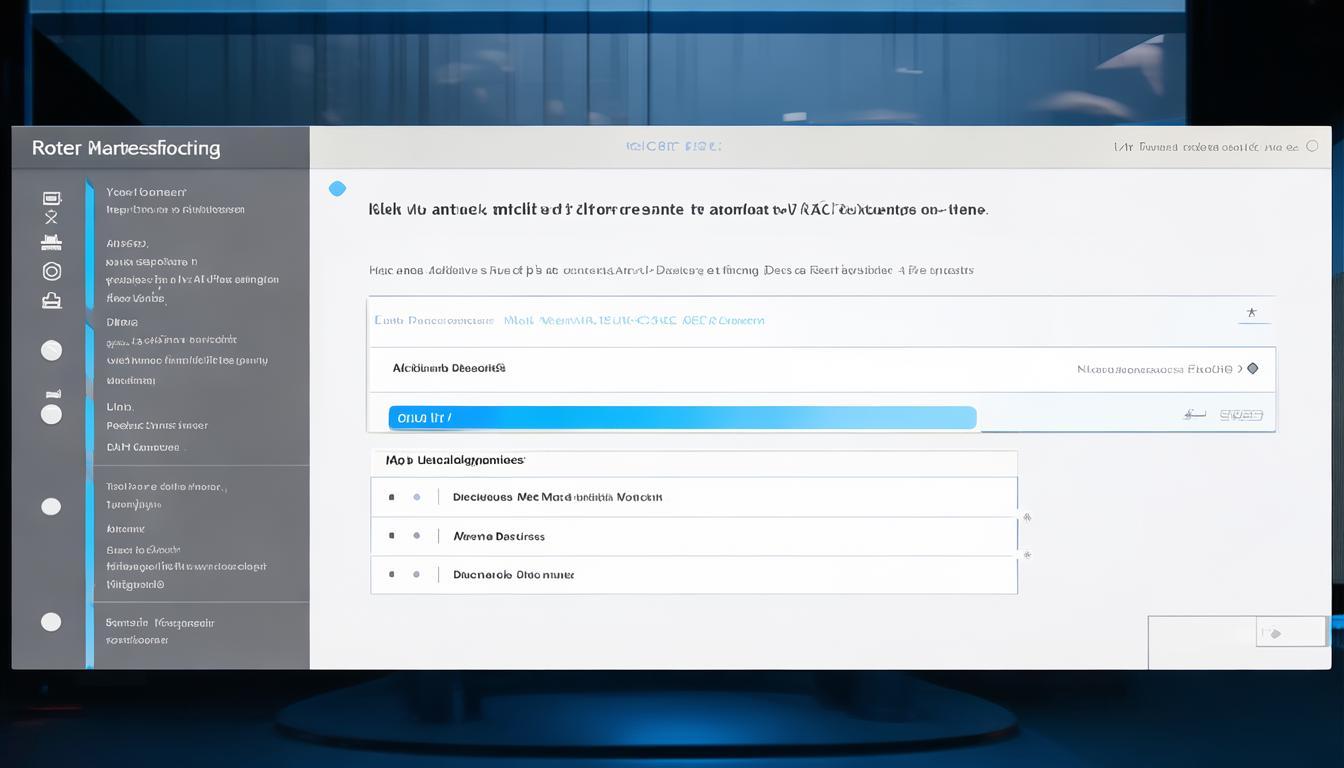Screen dimensions: 1344x768
Task: Click the 'Moll' blue link in panel header
Action: (518, 321)
